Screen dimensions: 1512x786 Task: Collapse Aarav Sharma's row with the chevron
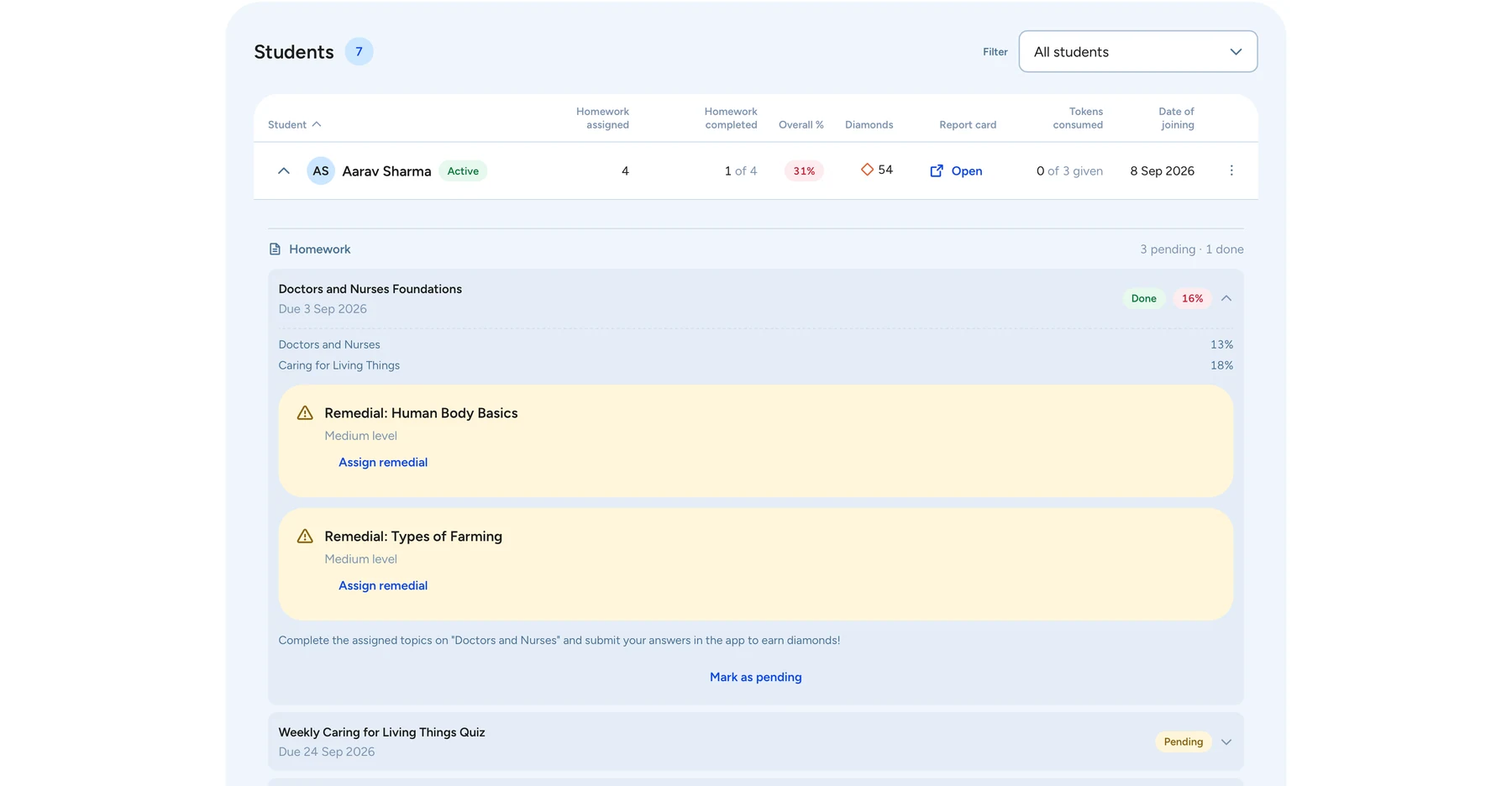tap(284, 170)
